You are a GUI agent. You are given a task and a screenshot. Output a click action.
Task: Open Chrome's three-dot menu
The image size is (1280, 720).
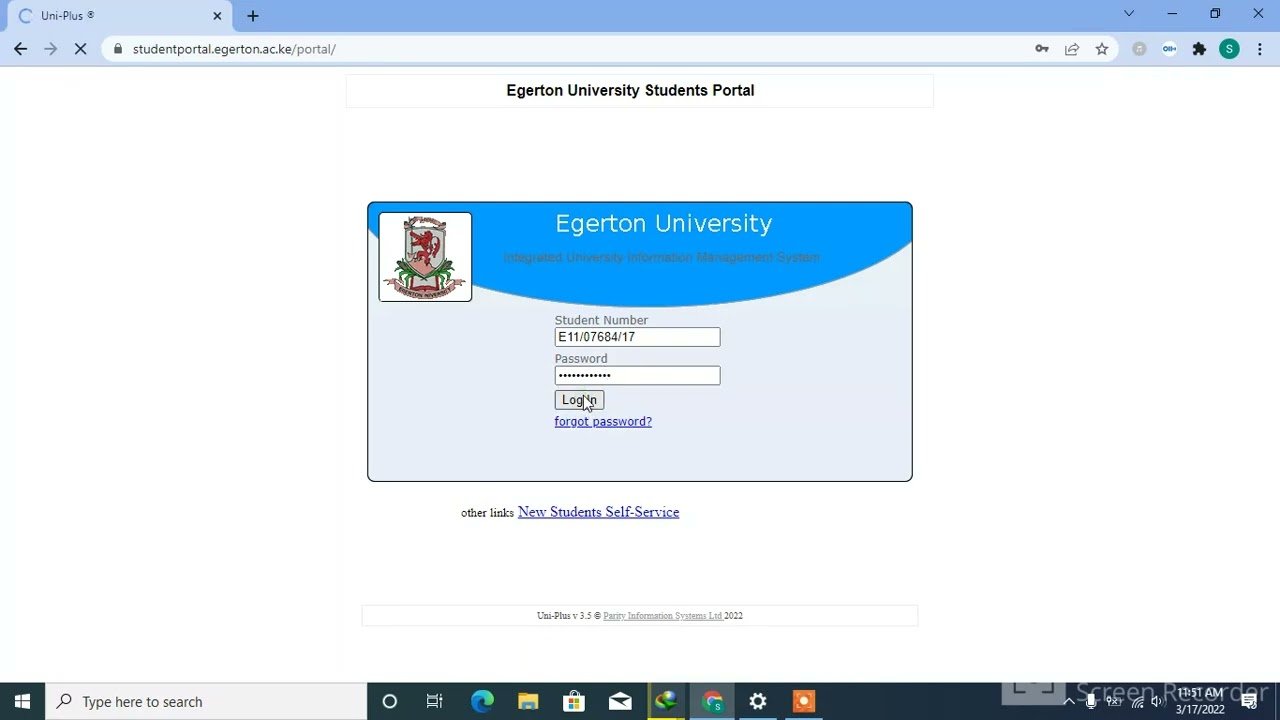[x=1259, y=48]
